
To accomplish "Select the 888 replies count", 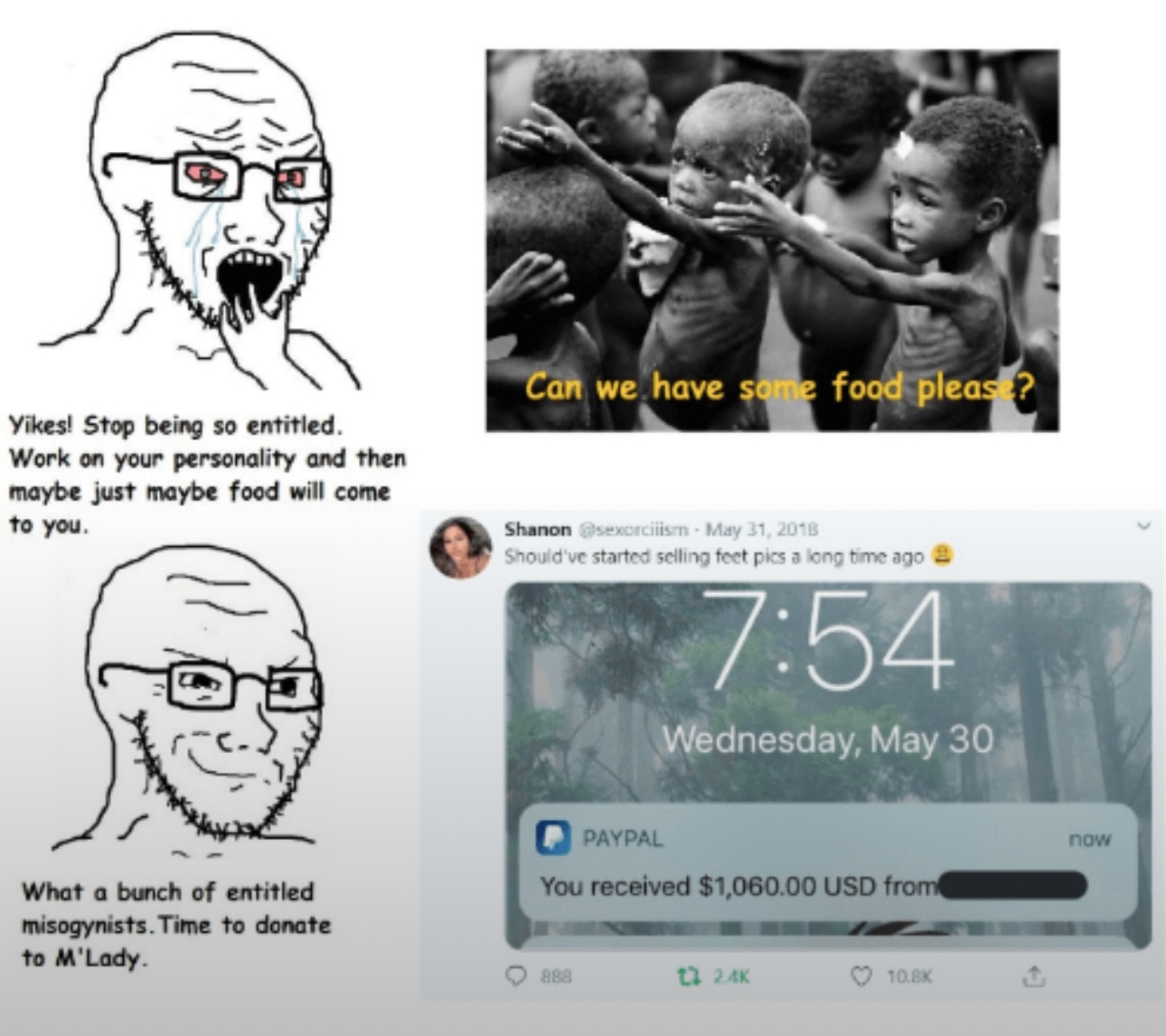I will coord(556,976).
